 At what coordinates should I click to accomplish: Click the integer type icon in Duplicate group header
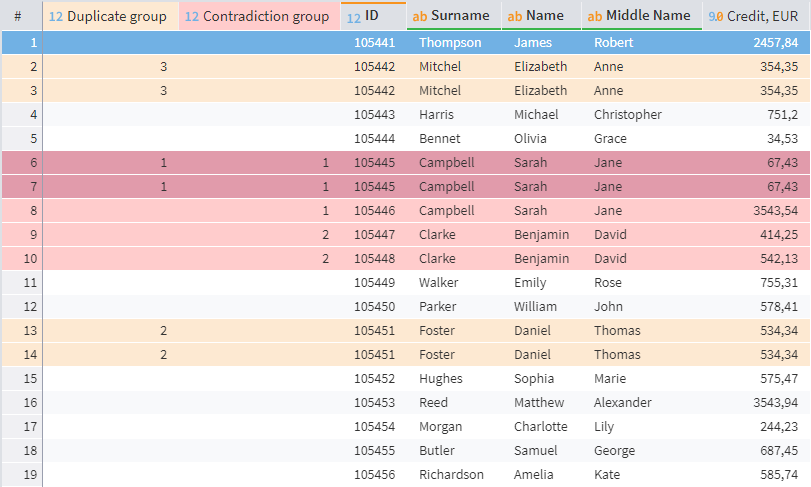tap(56, 16)
